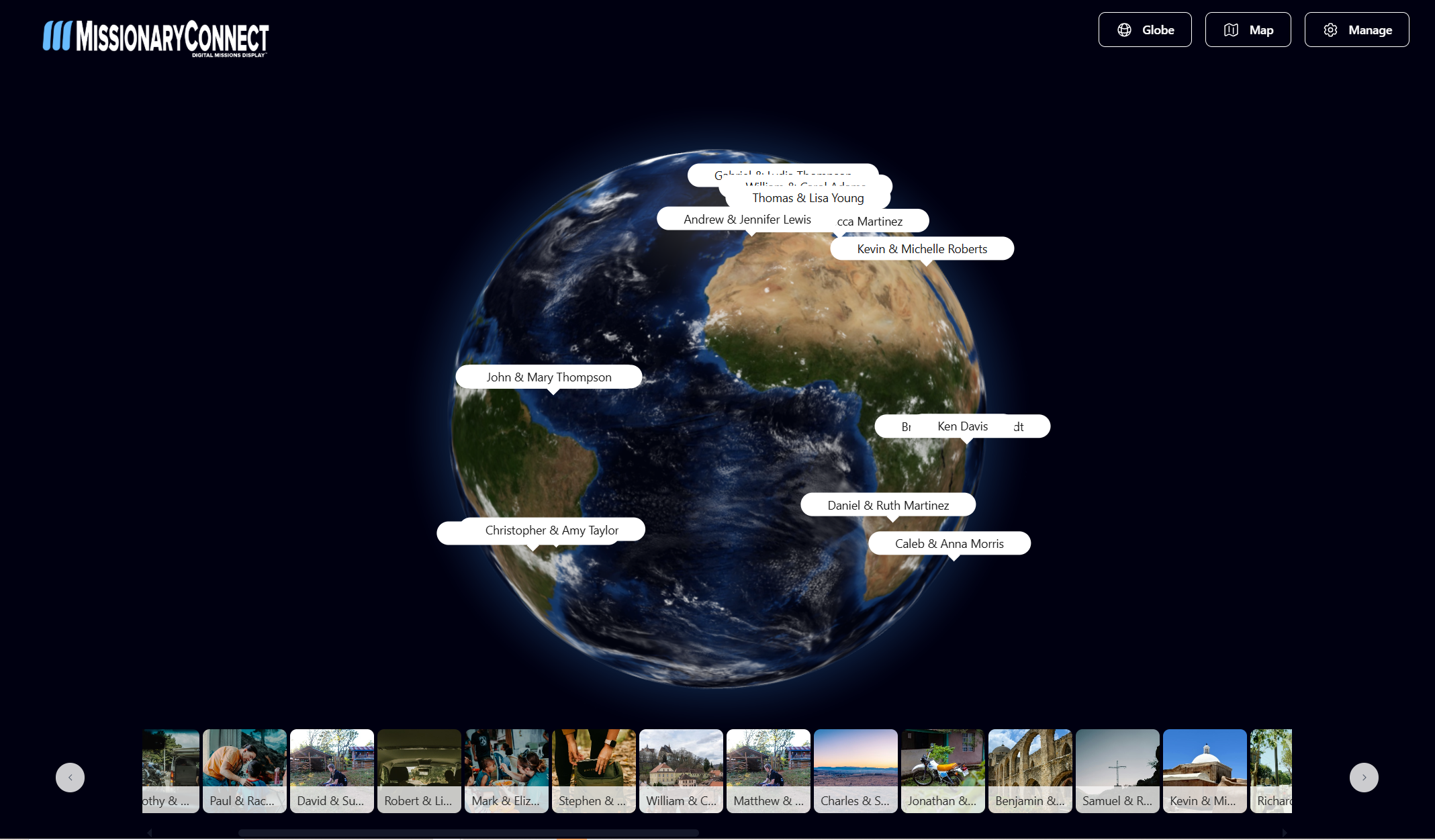Select the Paul & Rachel thumbnail

[244, 771]
